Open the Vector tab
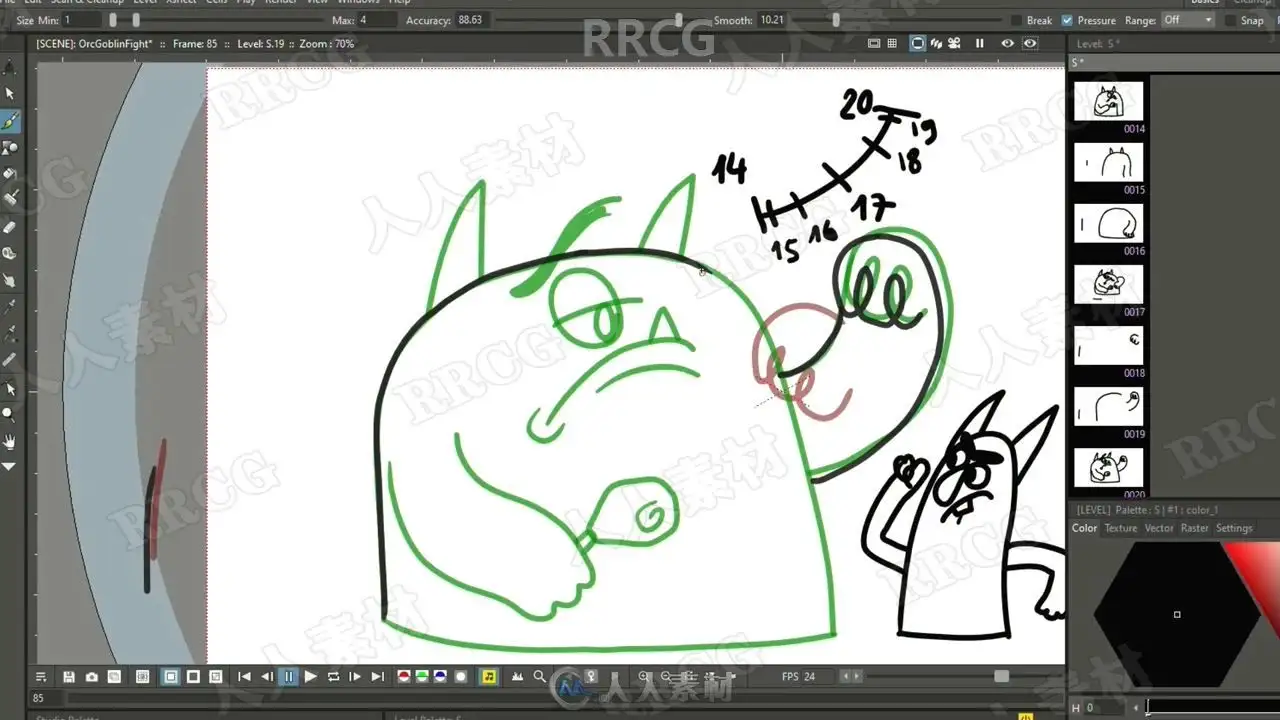 click(x=1159, y=528)
